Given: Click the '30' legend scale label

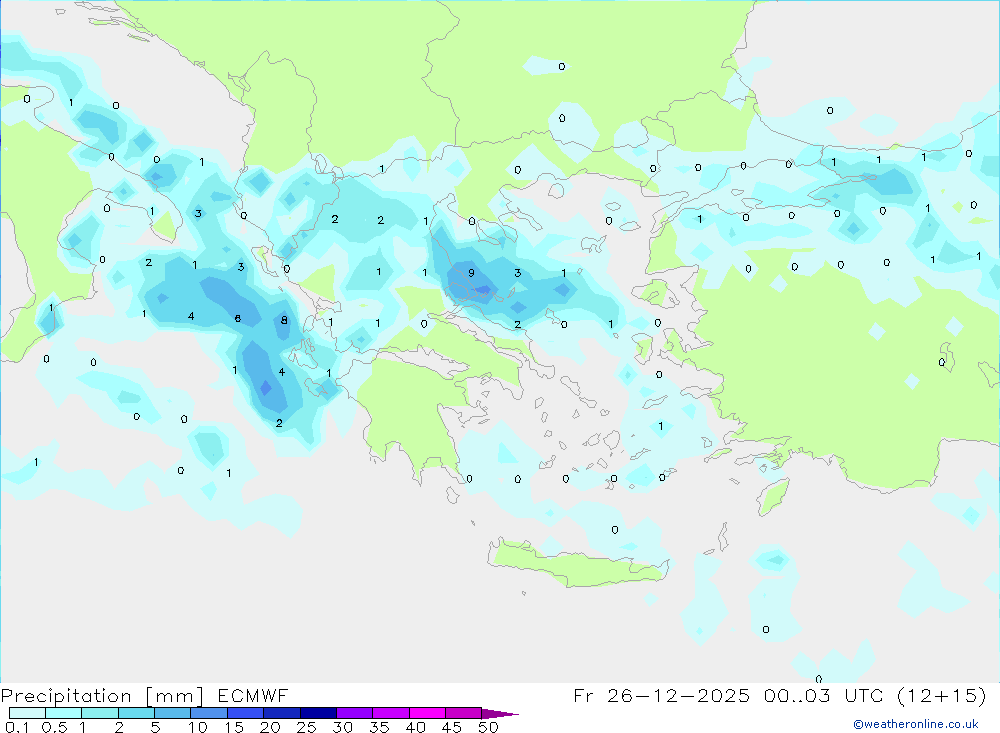Looking at the screenshot, I should click(343, 727).
